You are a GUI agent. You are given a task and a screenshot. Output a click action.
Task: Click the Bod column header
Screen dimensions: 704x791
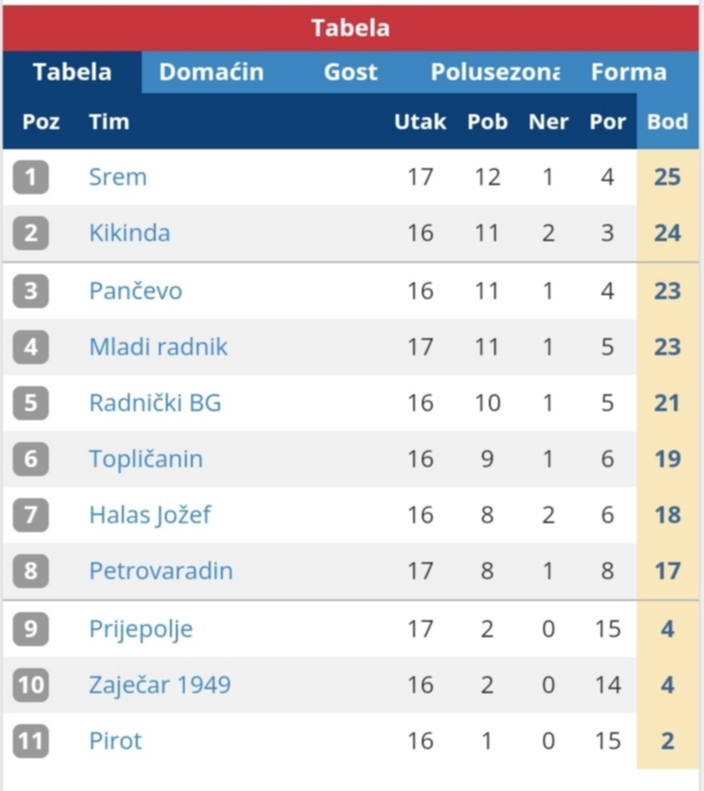coord(668,122)
